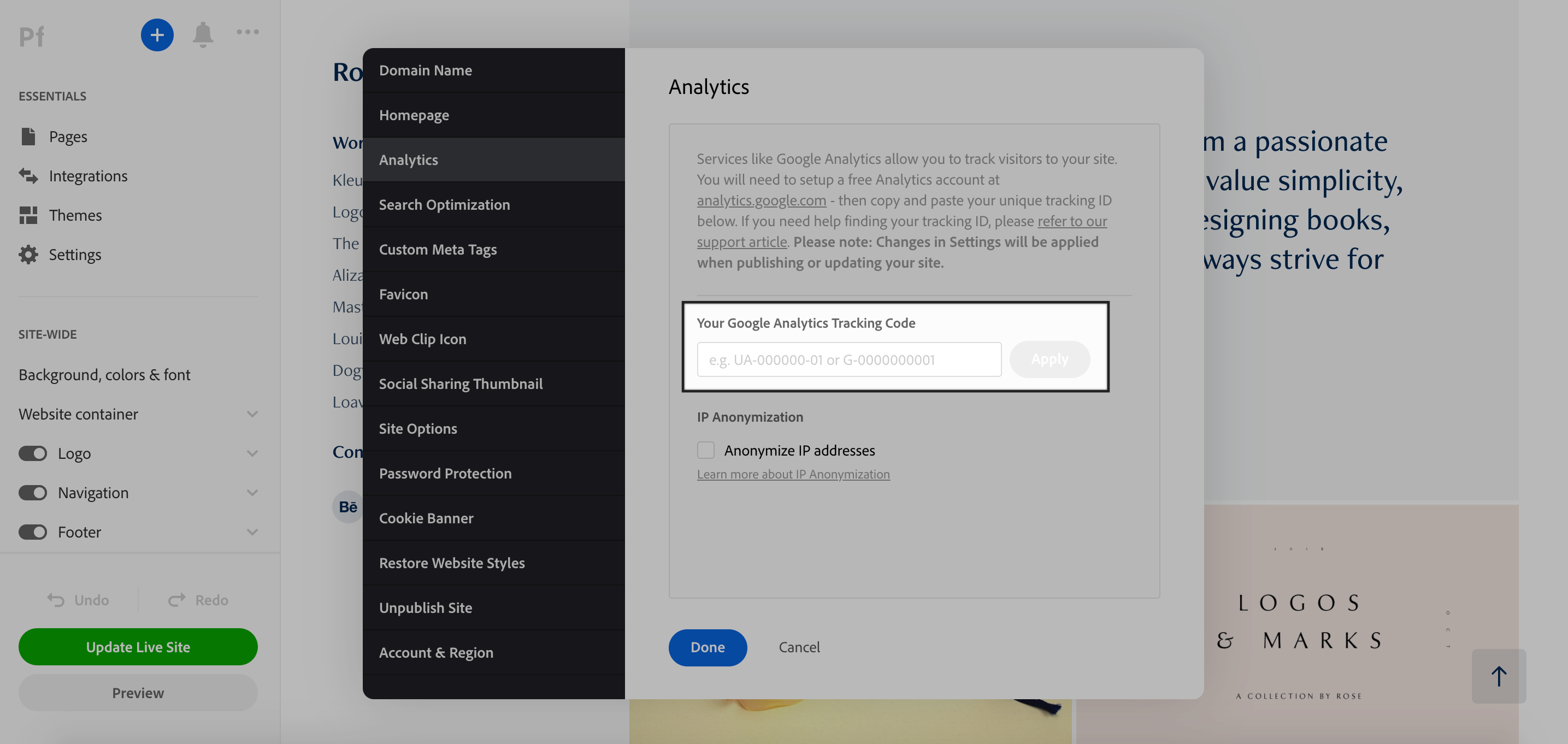Disable the Navigation switch

point(33,493)
